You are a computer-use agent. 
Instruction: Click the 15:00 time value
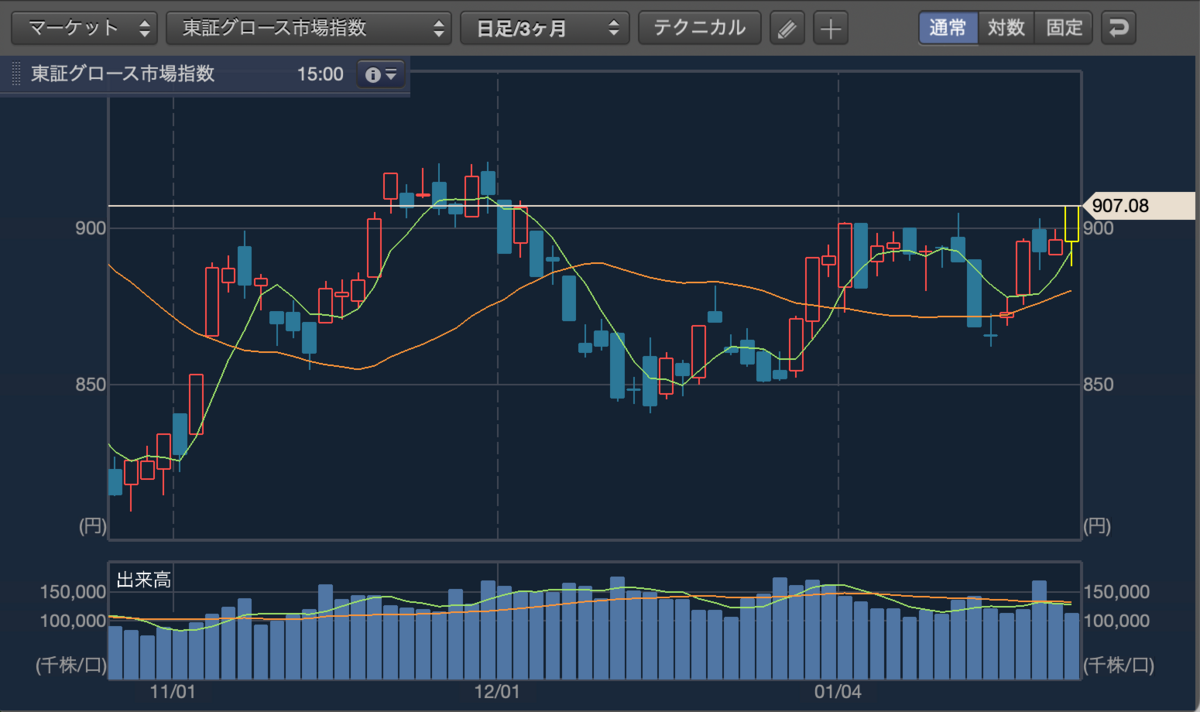[320, 75]
